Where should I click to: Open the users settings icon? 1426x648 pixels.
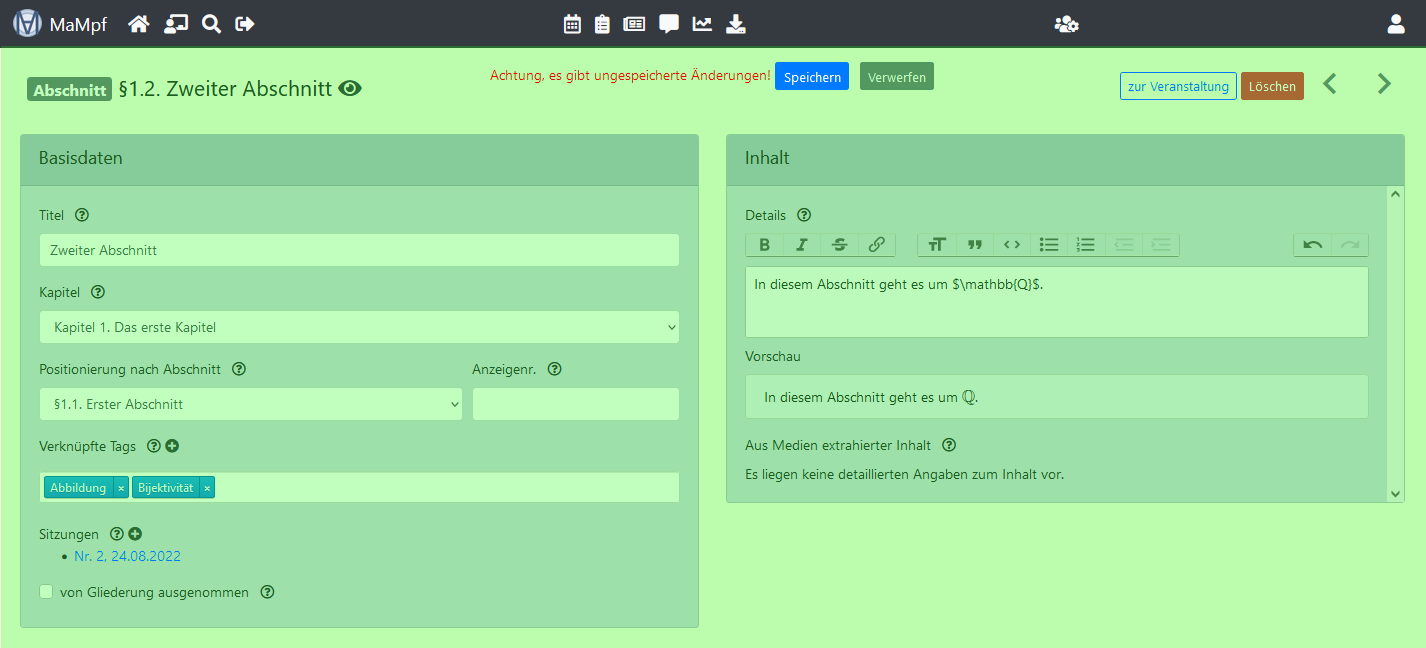[x=1067, y=24]
